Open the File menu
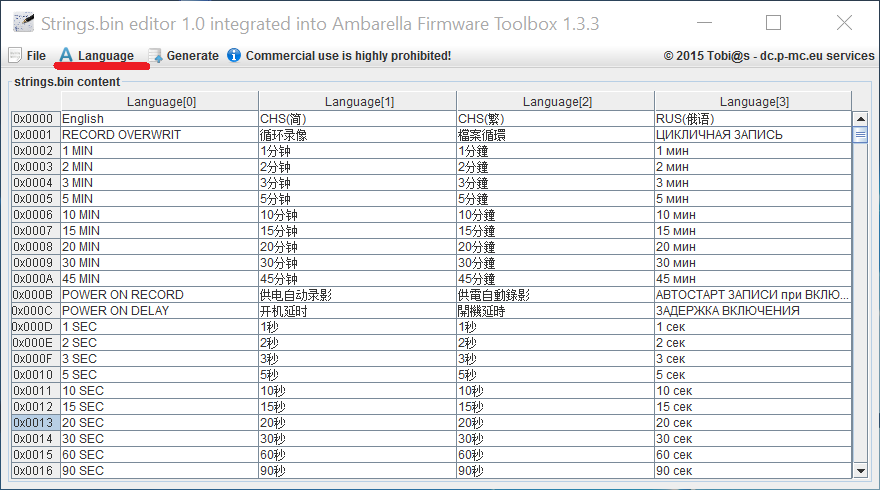The height and width of the screenshot is (490, 880). click(36, 56)
